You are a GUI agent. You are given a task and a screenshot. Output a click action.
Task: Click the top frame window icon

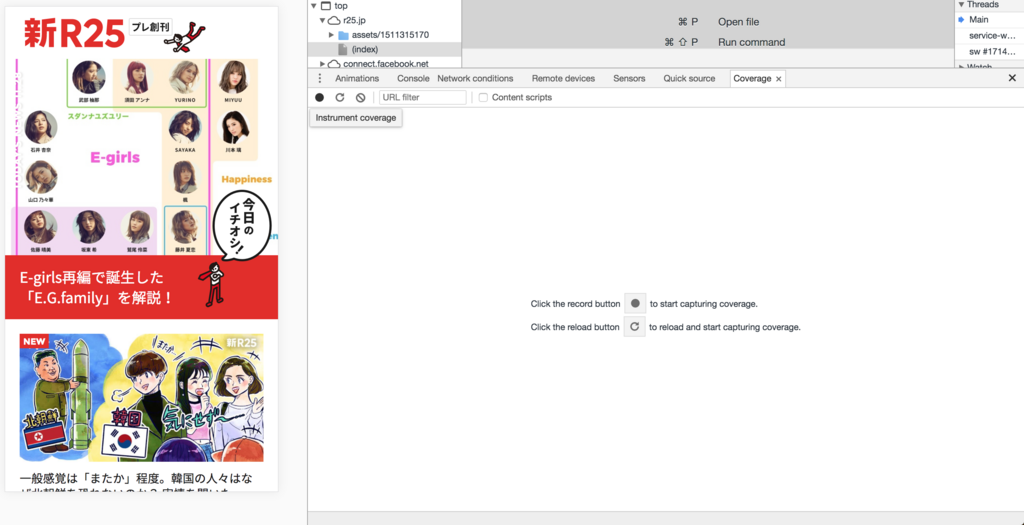325,6
